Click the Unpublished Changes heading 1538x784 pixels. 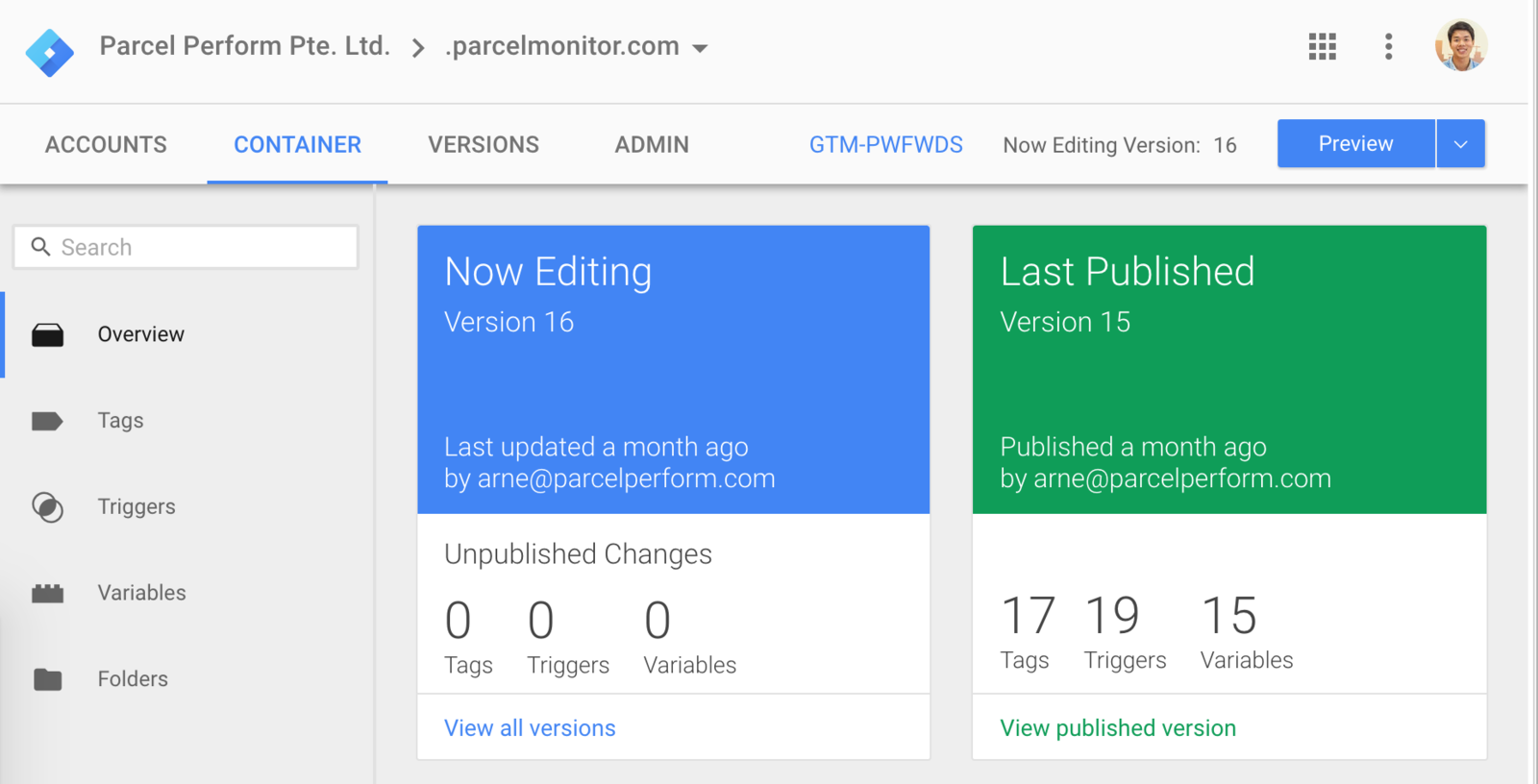578,554
